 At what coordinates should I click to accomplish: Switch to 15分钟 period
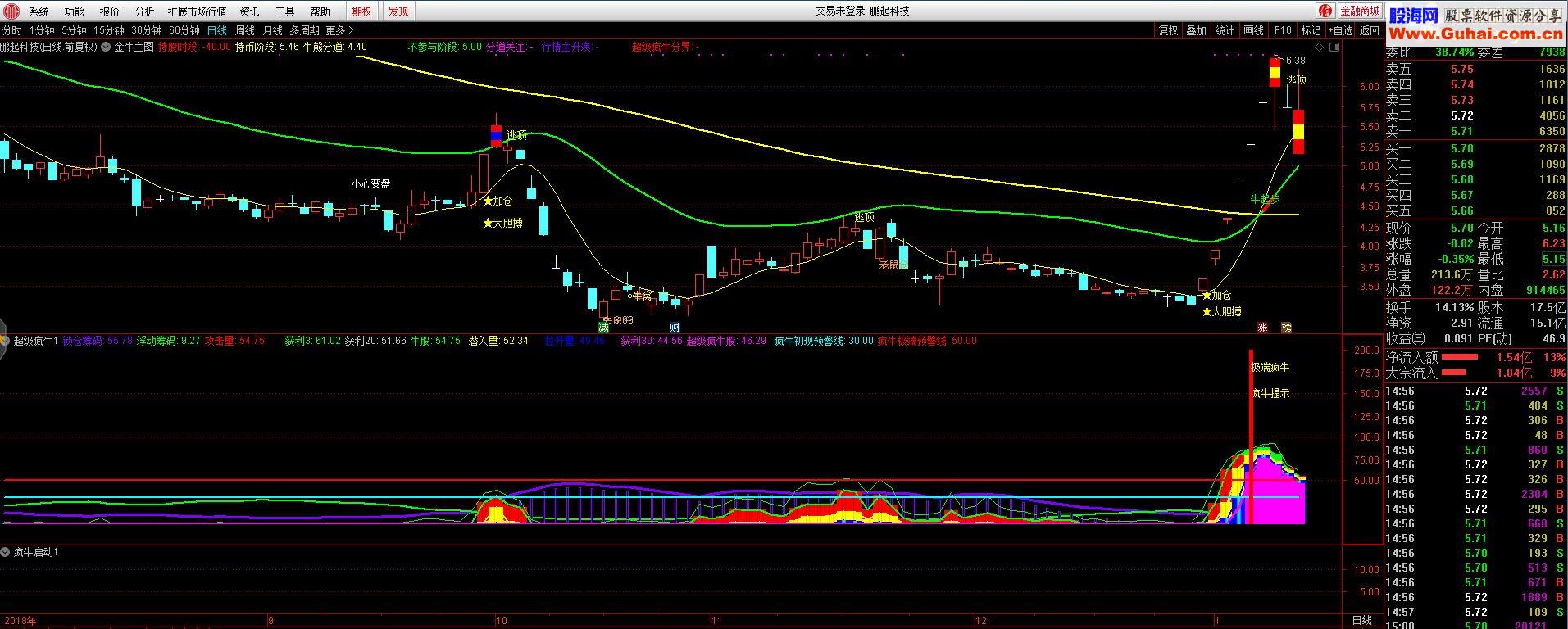[108, 30]
